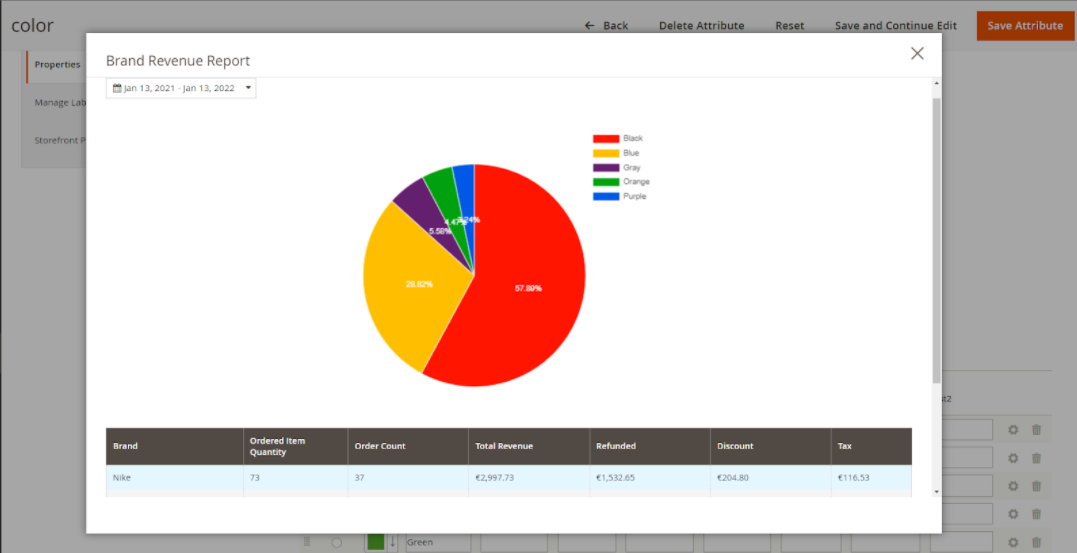Click the drag handle beside Green option

308,542
